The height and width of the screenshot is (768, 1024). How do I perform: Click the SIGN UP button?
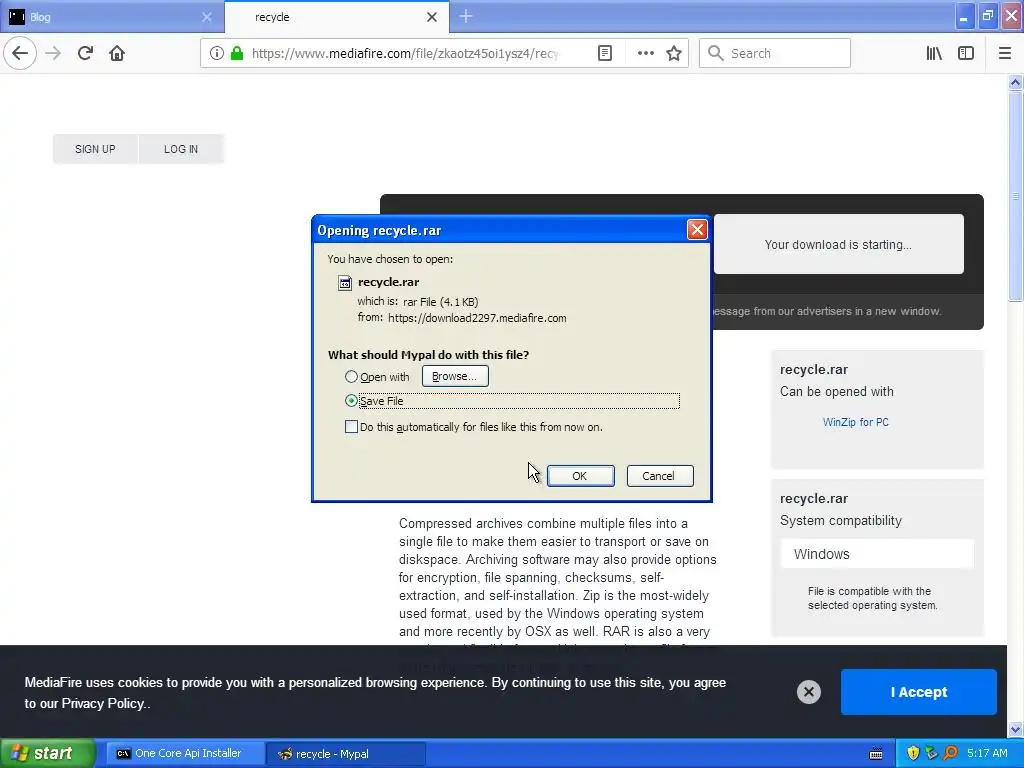pyautogui.click(x=95, y=149)
